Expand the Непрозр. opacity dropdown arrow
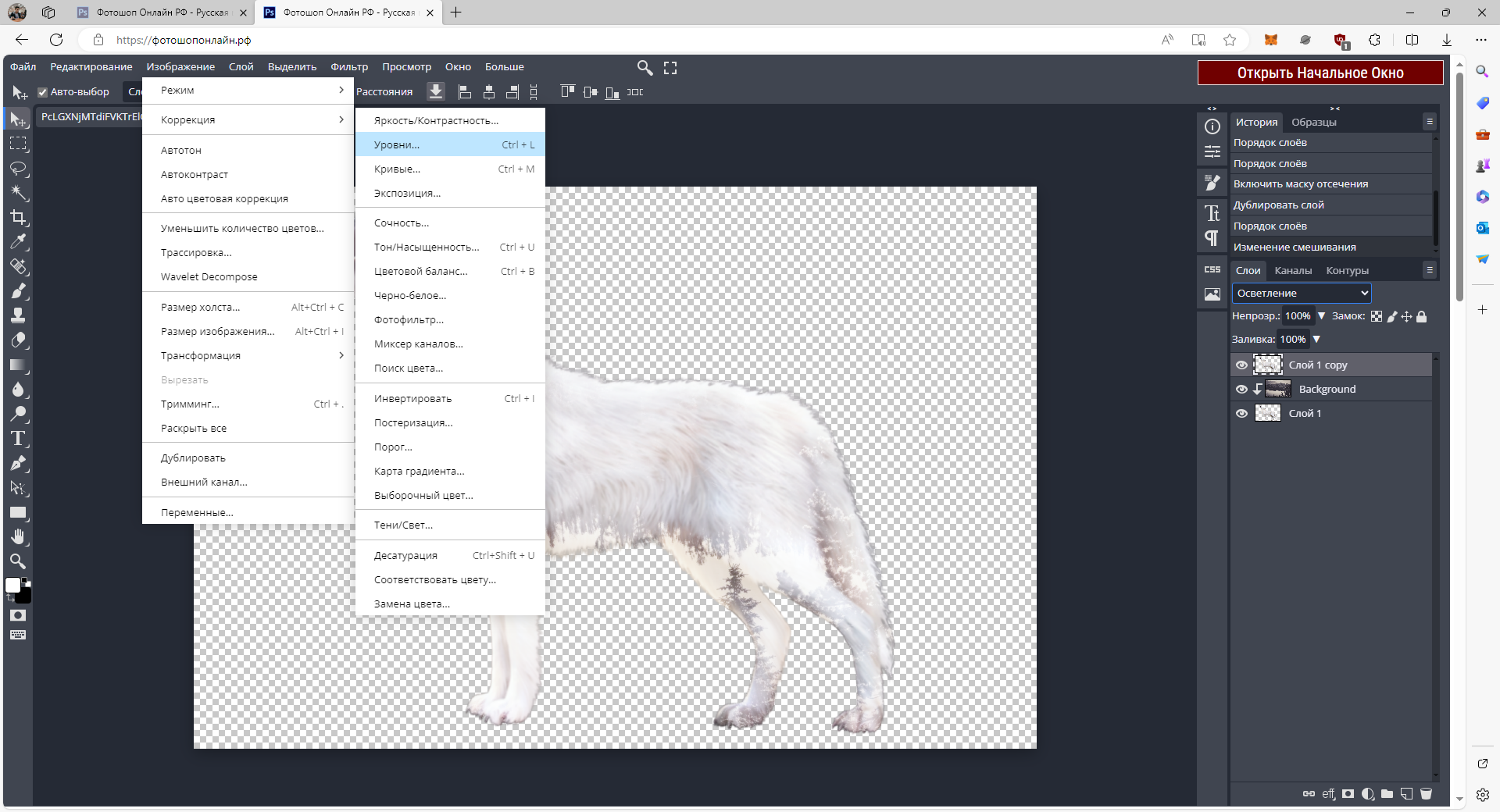Image resolution: width=1500 pixels, height=812 pixels. point(1321,316)
